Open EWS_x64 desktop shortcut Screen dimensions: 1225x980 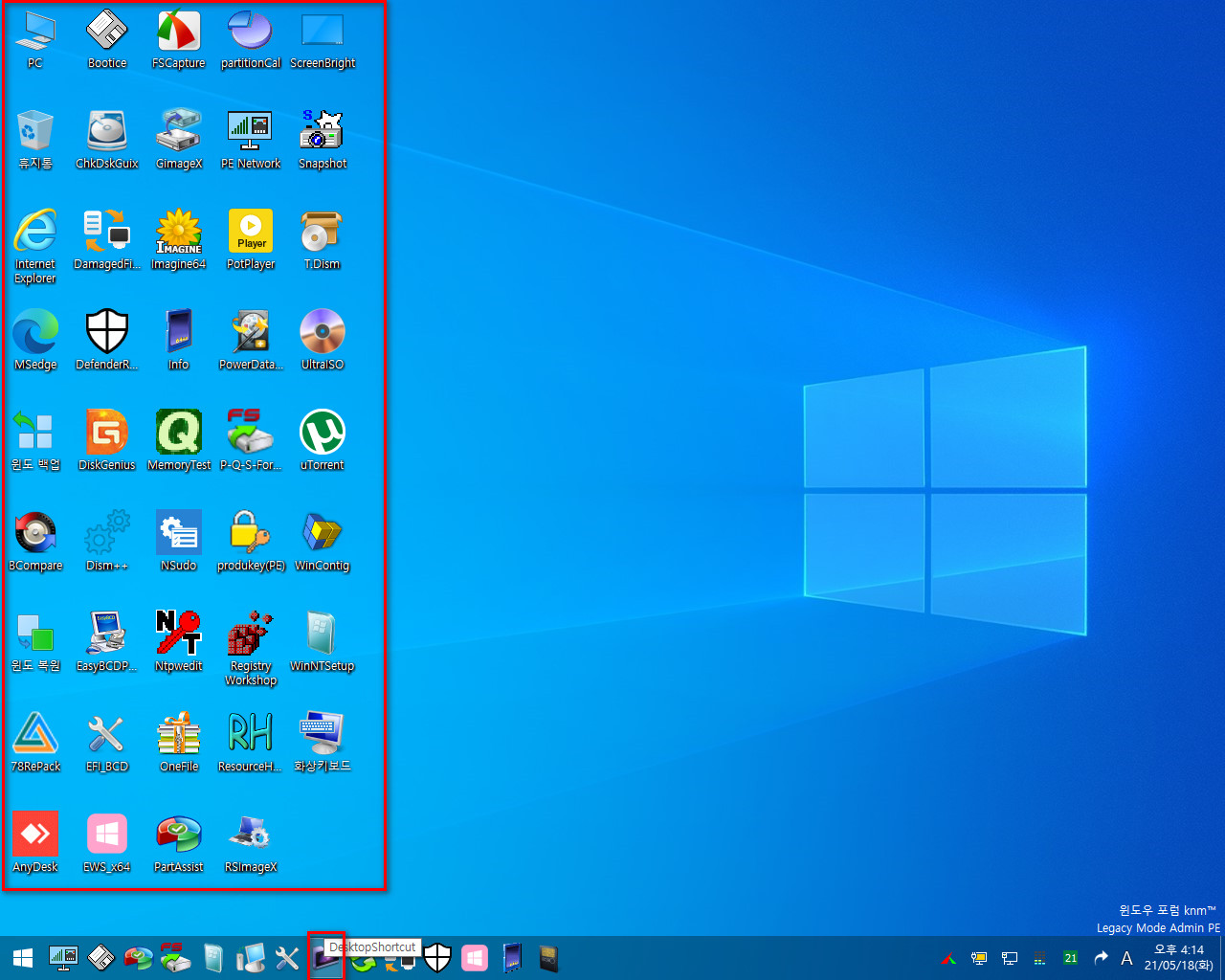[107, 844]
